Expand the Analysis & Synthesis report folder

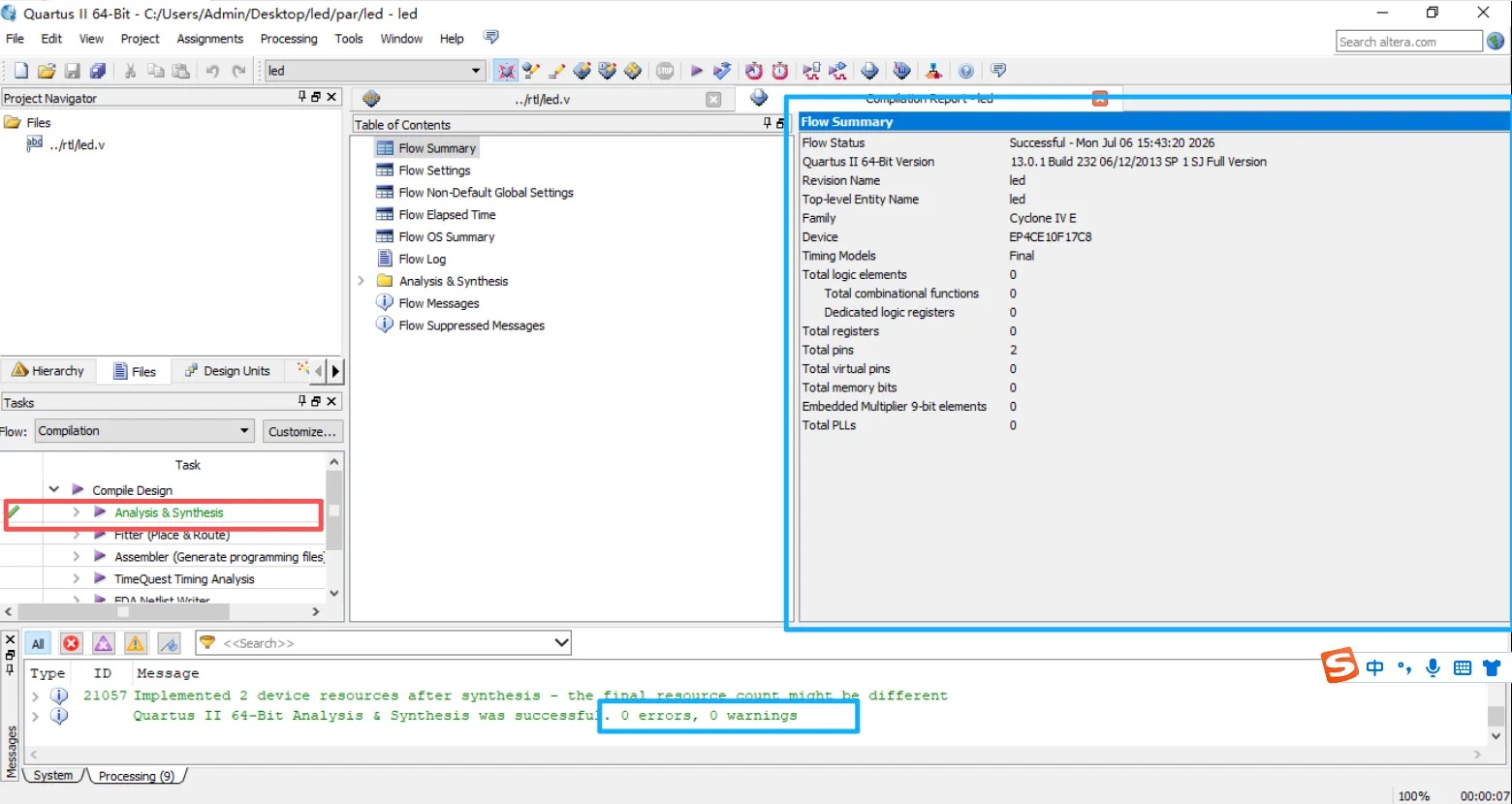pyautogui.click(x=361, y=281)
